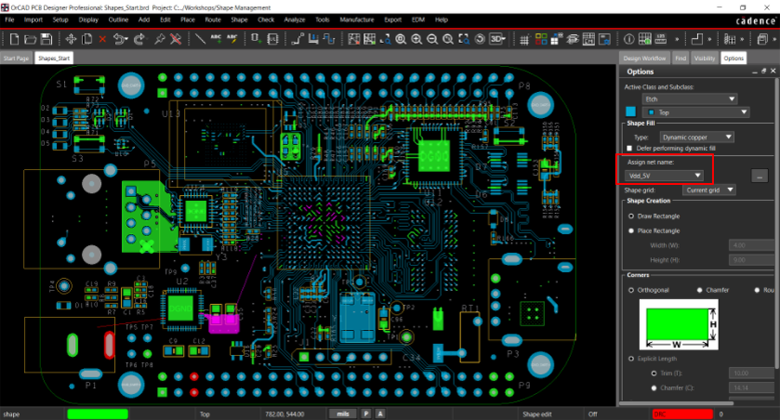Click the Shapes_Start document tab
The image size is (780, 420).
54,59
